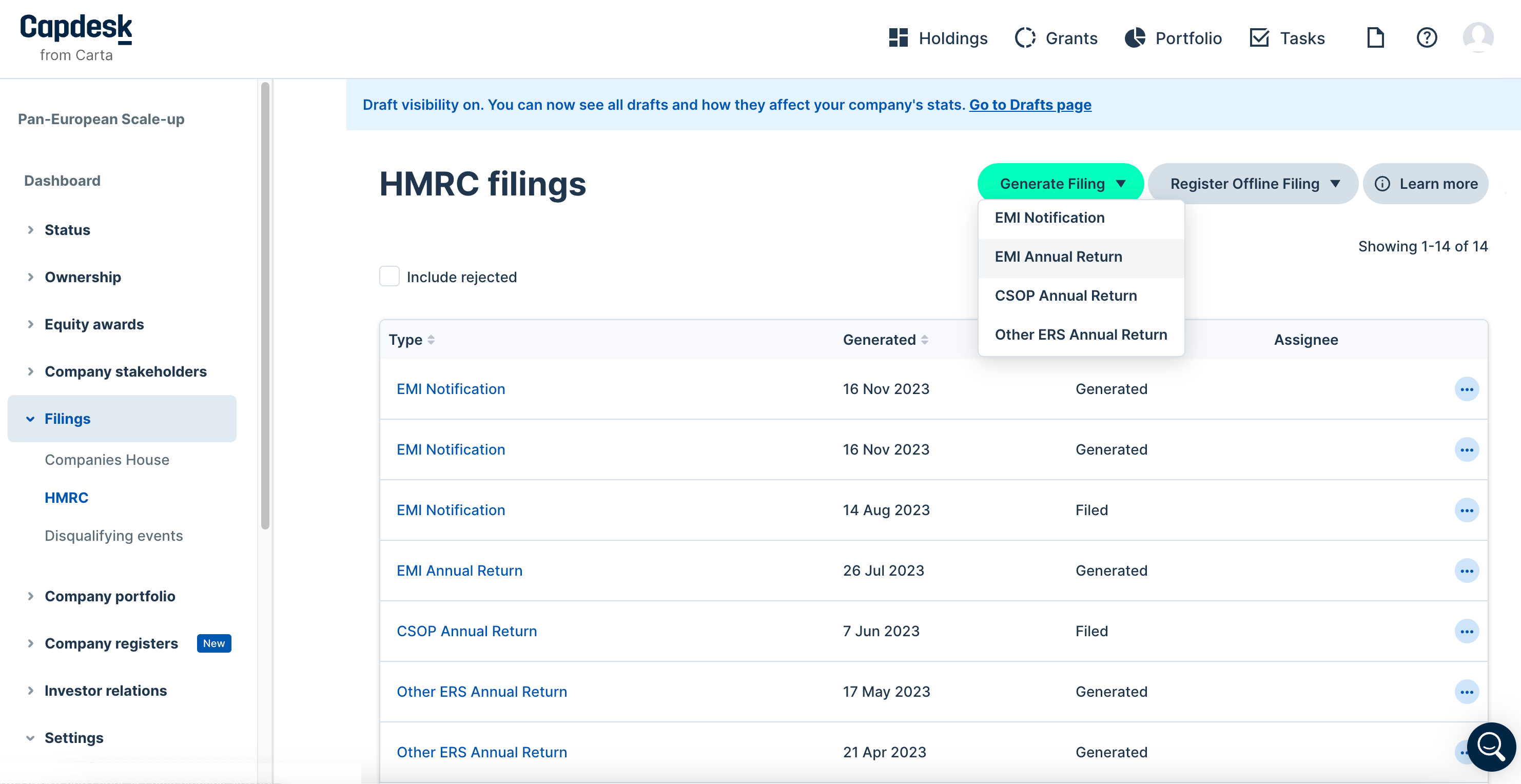The width and height of the screenshot is (1521, 784).
Task: Open the Register Offline Filing dropdown
Action: 1254,184
